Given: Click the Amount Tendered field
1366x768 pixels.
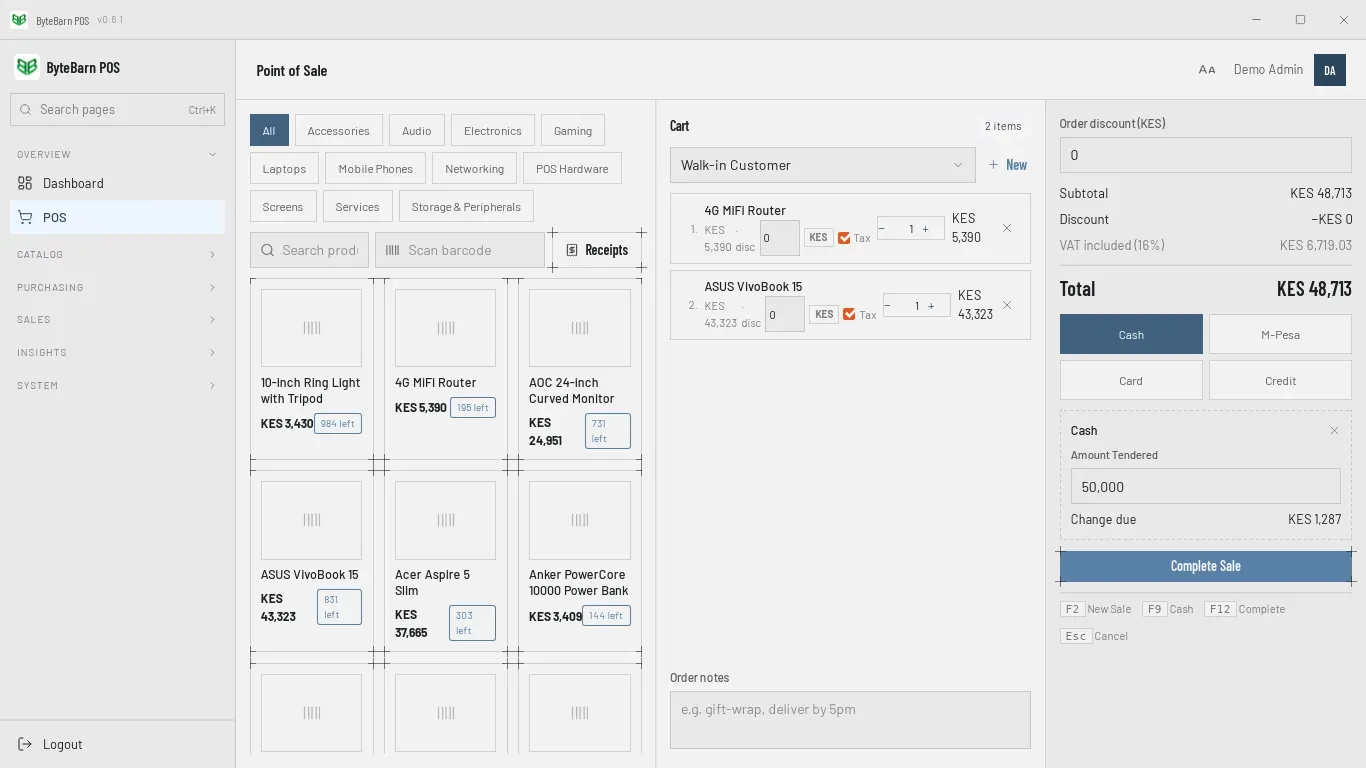Looking at the screenshot, I should click(x=1205, y=486).
